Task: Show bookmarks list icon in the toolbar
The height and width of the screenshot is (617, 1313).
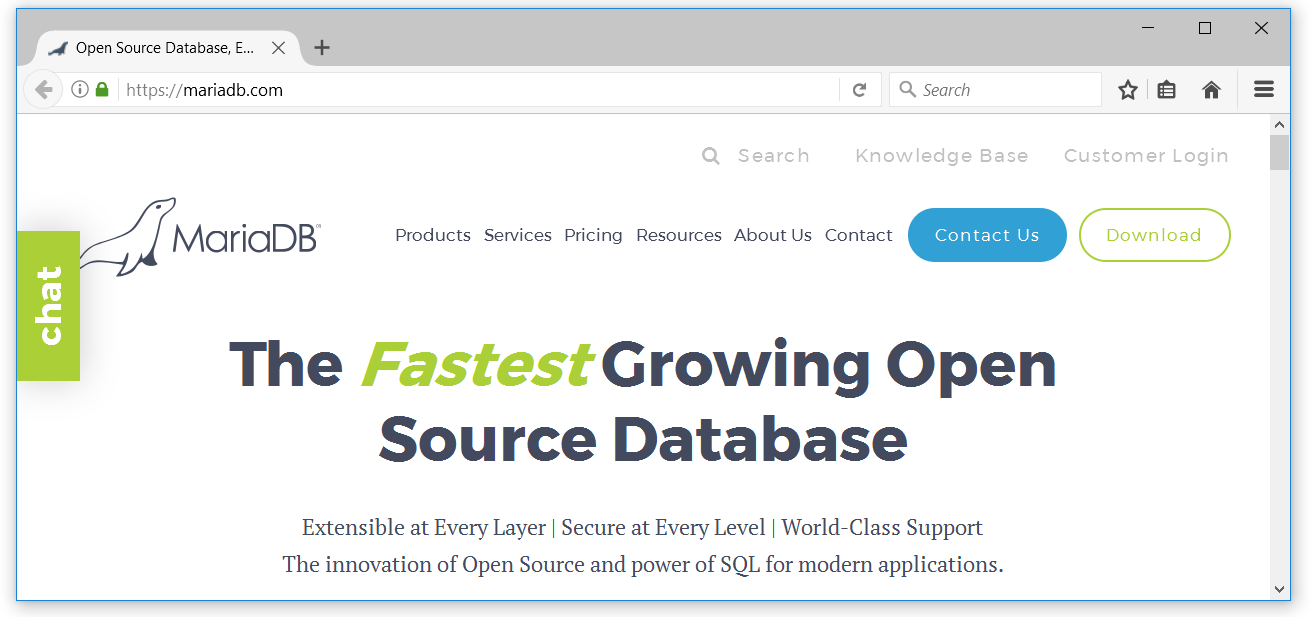Action: click(x=1166, y=90)
